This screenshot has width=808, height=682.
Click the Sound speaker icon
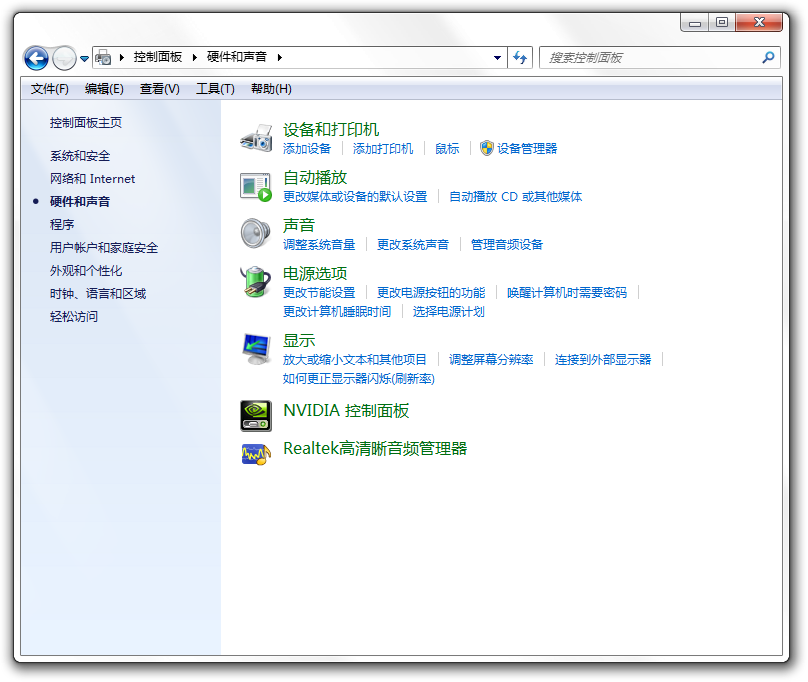tap(256, 234)
